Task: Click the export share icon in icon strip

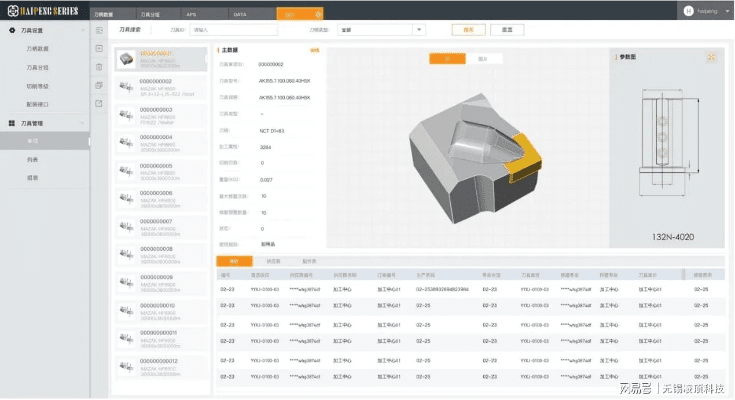Action: click(x=98, y=103)
